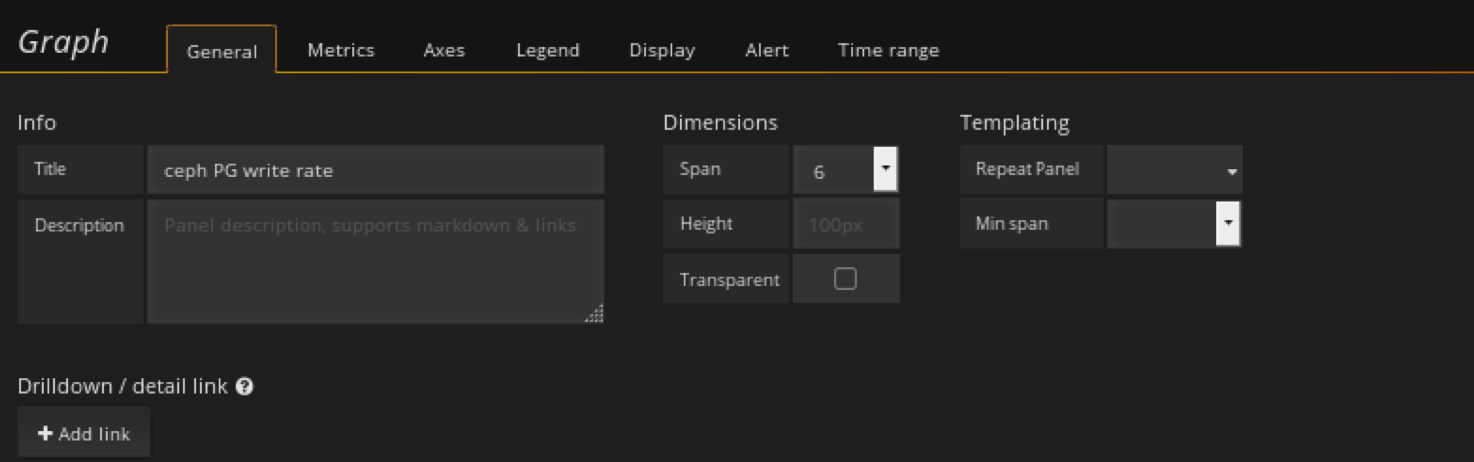Open the Axes tab
1474x462 pixels.
(444, 50)
